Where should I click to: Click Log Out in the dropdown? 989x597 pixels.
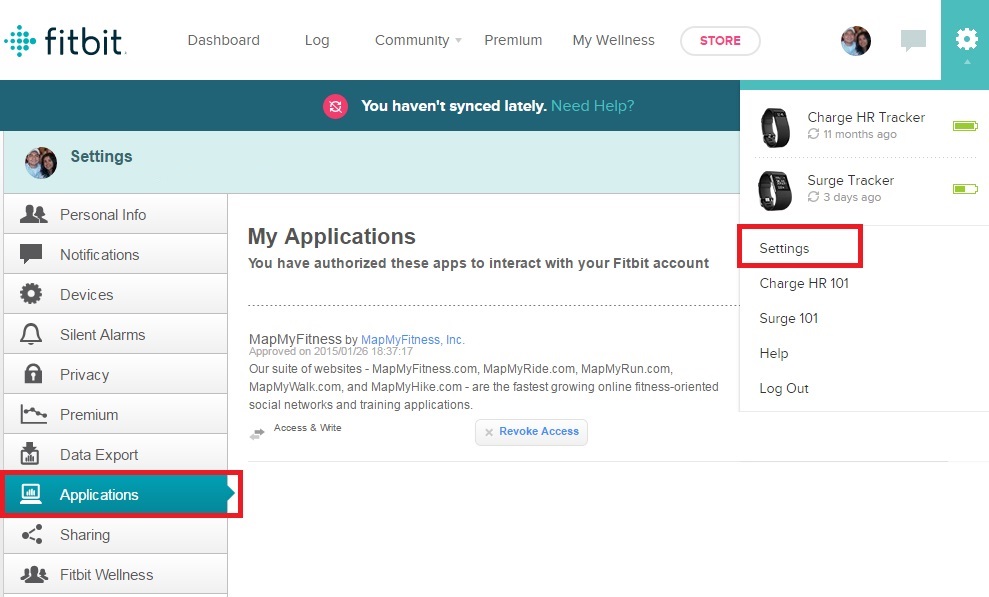click(783, 388)
